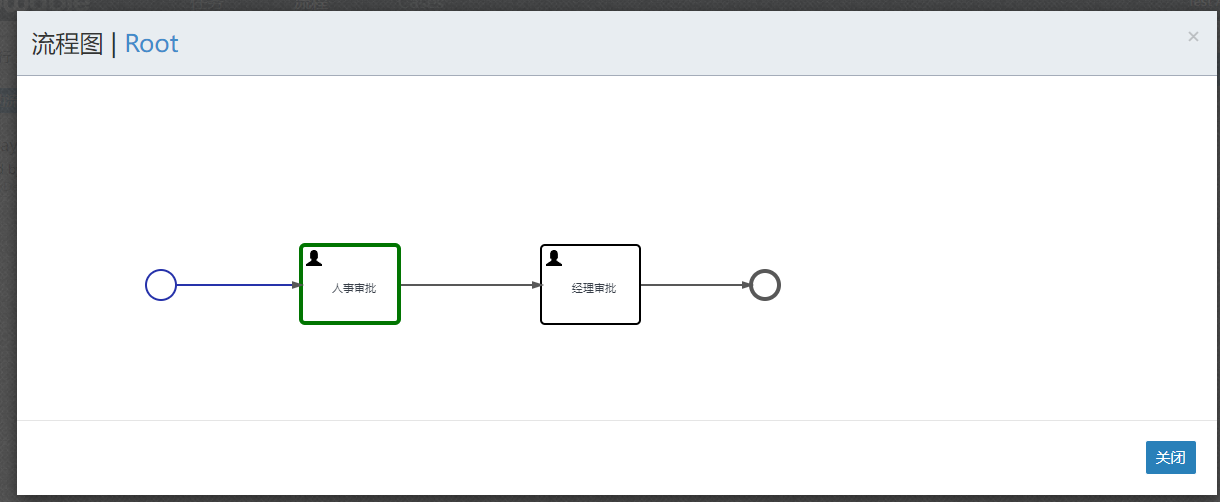Click the user icon on 经理审批 task
This screenshot has width=1220, height=502.
click(x=554, y=258)
